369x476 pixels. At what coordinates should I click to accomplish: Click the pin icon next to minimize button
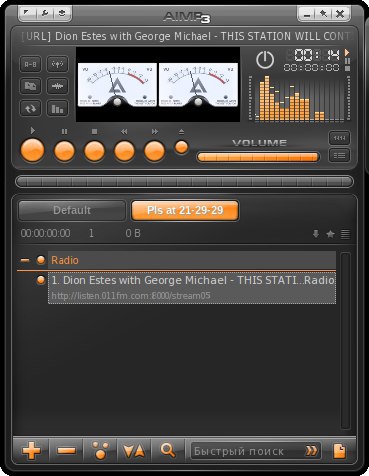click(x=323, y=14)
